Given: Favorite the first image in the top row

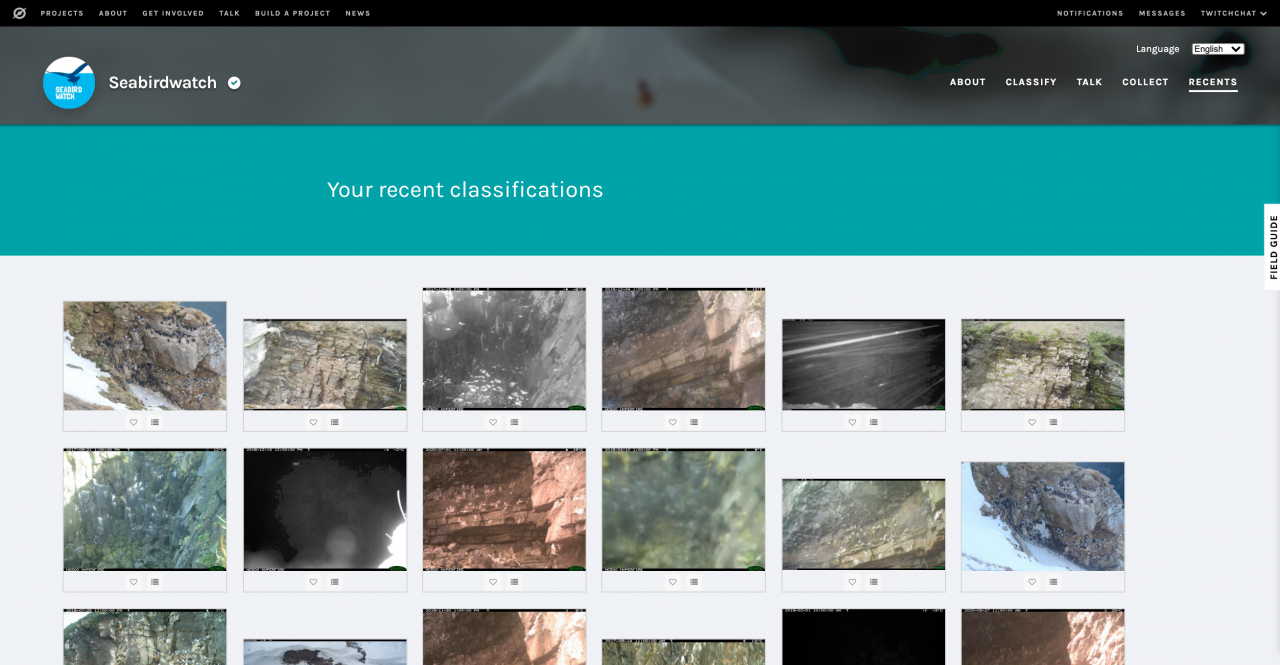Looking at the screenshot, I should 133,422.
